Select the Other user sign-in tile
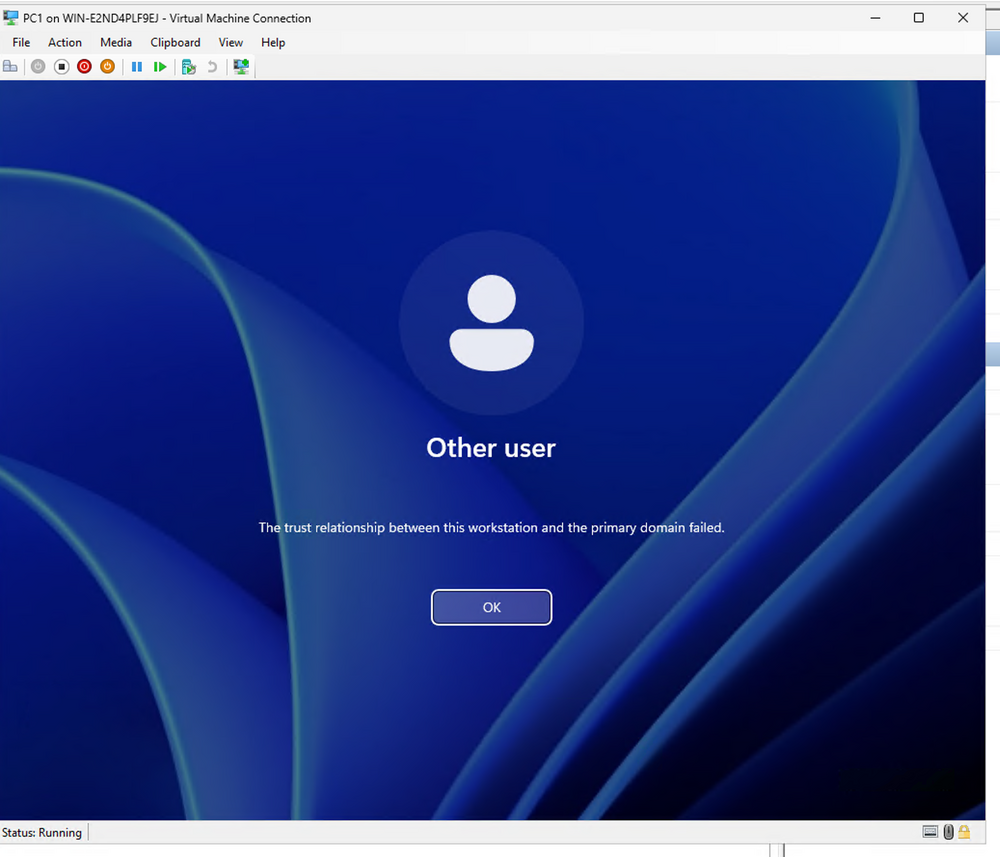The height and width of the screenshot is (857, 1000). [x=491, y=321]
